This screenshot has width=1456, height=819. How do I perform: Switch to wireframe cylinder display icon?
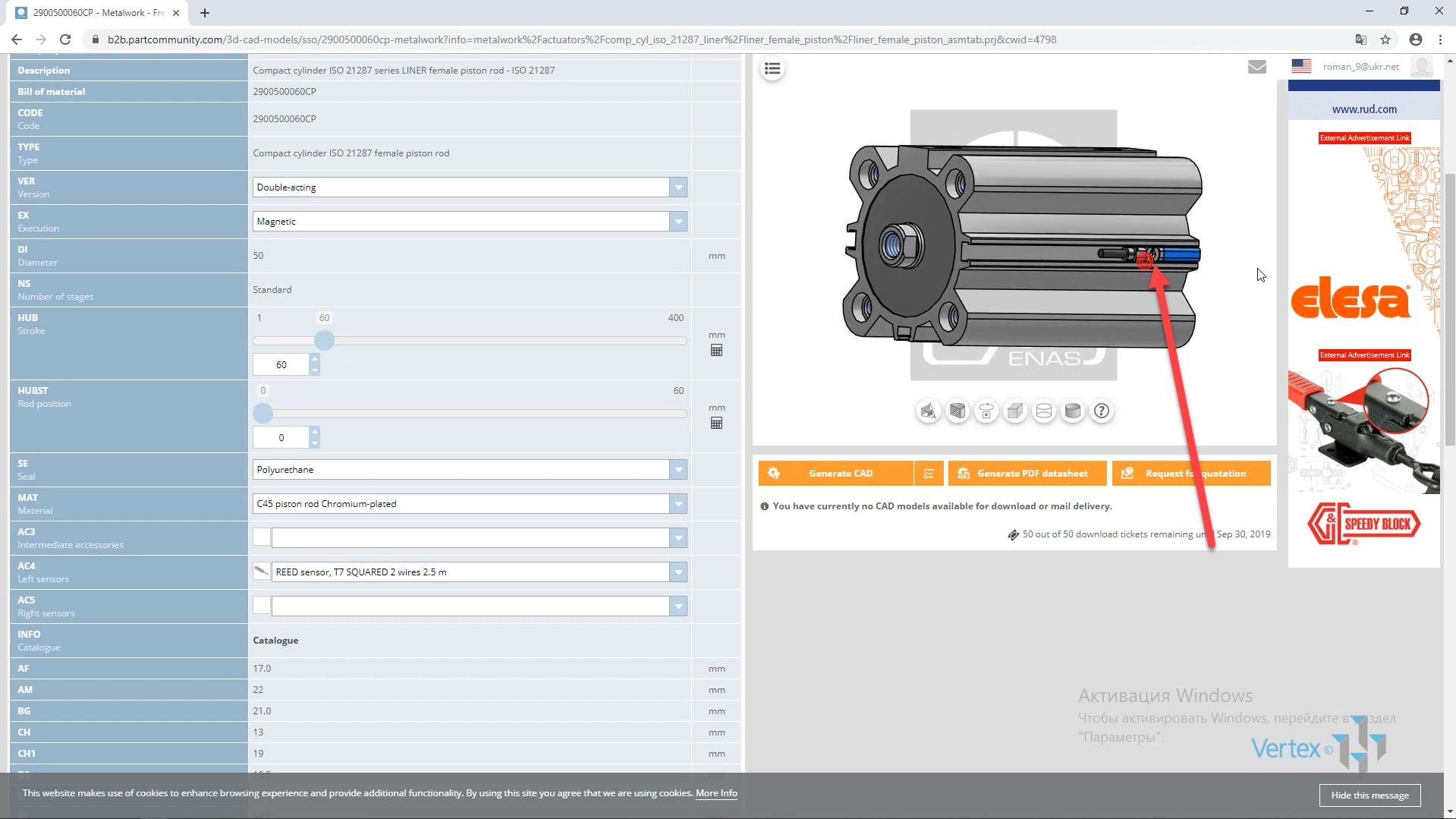[1043, 411]
